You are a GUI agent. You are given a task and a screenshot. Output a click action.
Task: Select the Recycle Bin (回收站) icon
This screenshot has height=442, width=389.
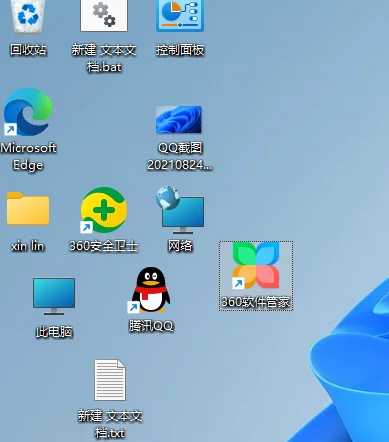point(28,16)
